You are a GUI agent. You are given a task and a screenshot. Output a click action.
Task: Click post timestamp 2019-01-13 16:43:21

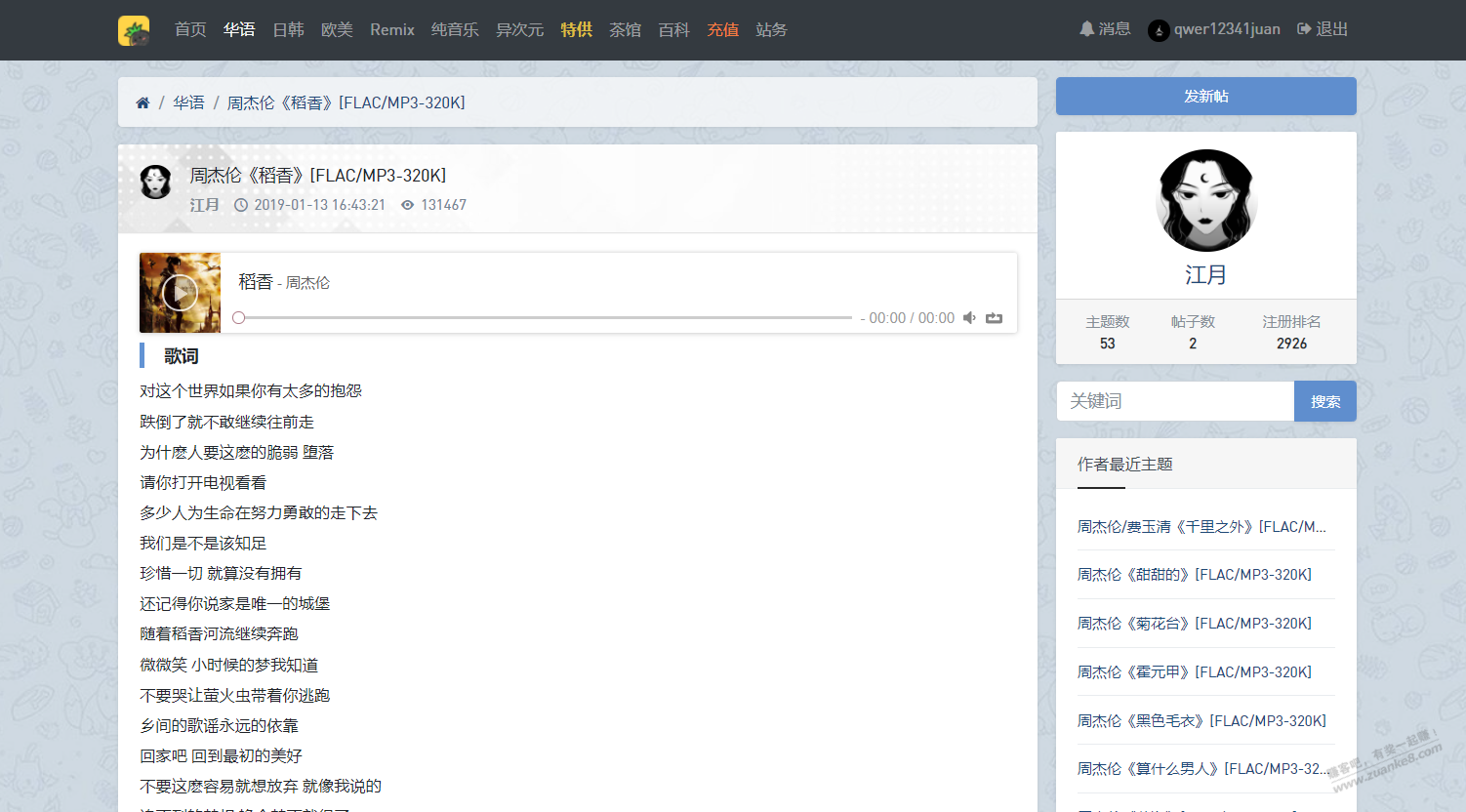click(x=320, y=205)
